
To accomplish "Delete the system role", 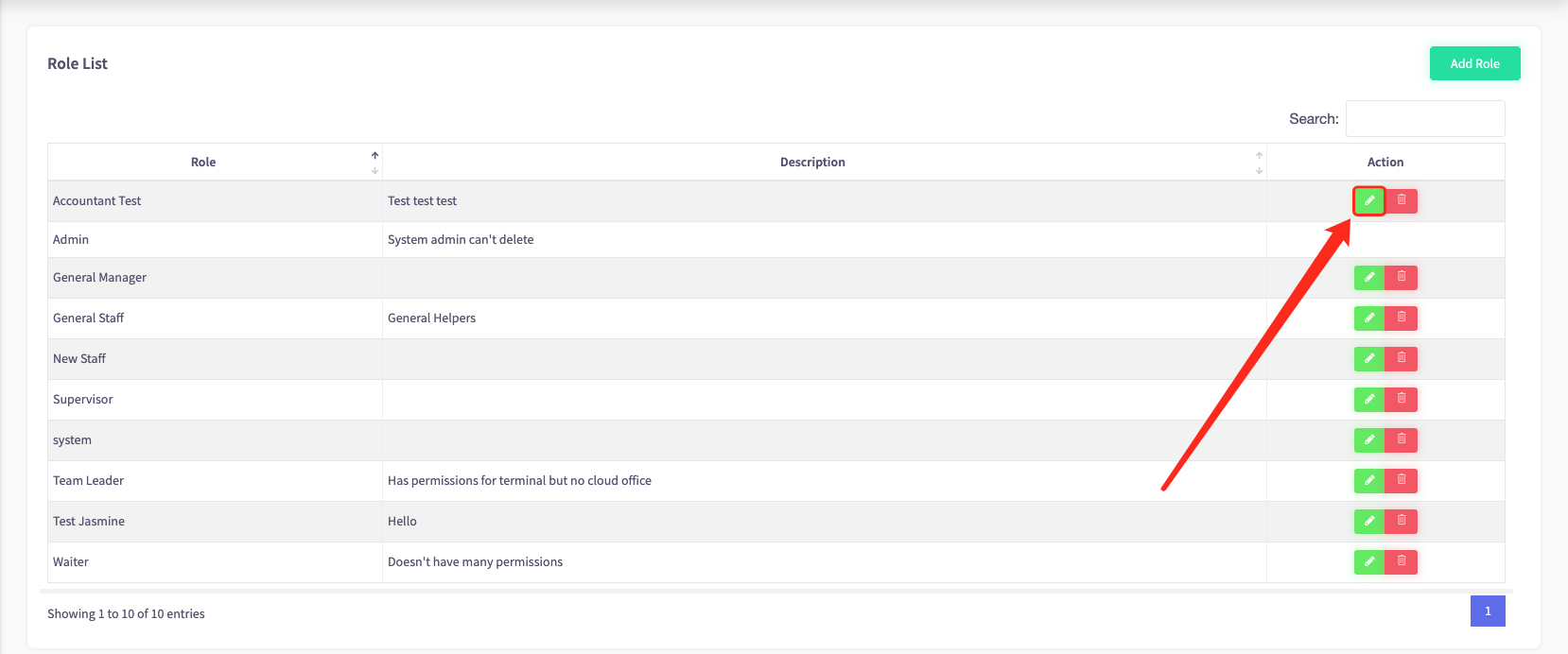I will [1402, 439].
